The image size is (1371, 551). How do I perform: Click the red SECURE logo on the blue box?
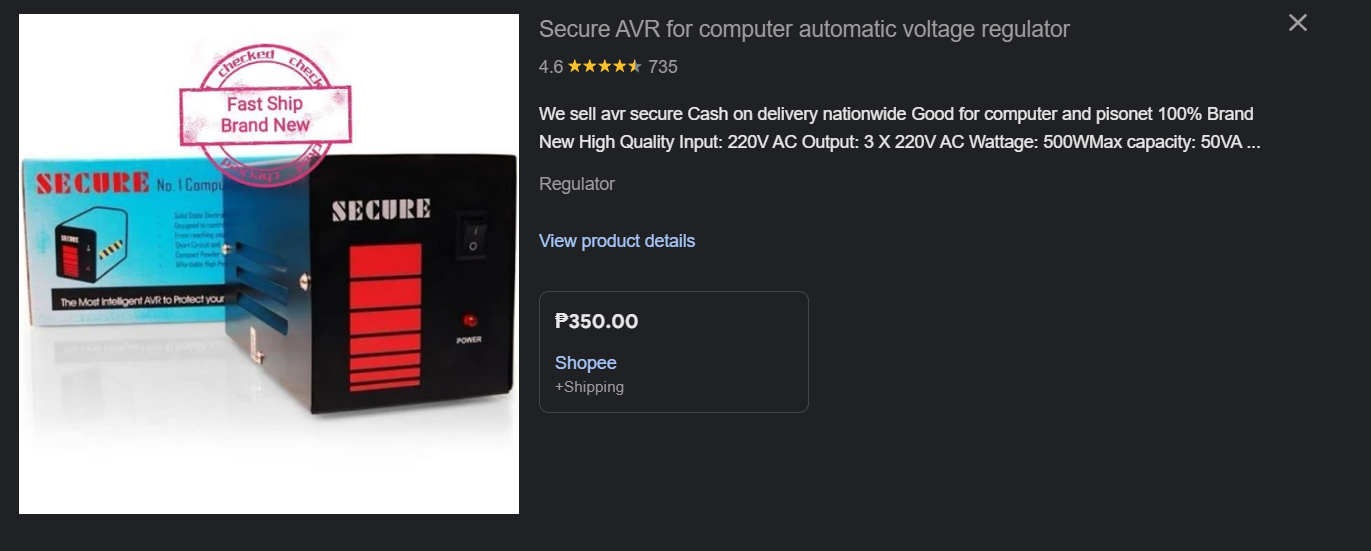point(92,183)
